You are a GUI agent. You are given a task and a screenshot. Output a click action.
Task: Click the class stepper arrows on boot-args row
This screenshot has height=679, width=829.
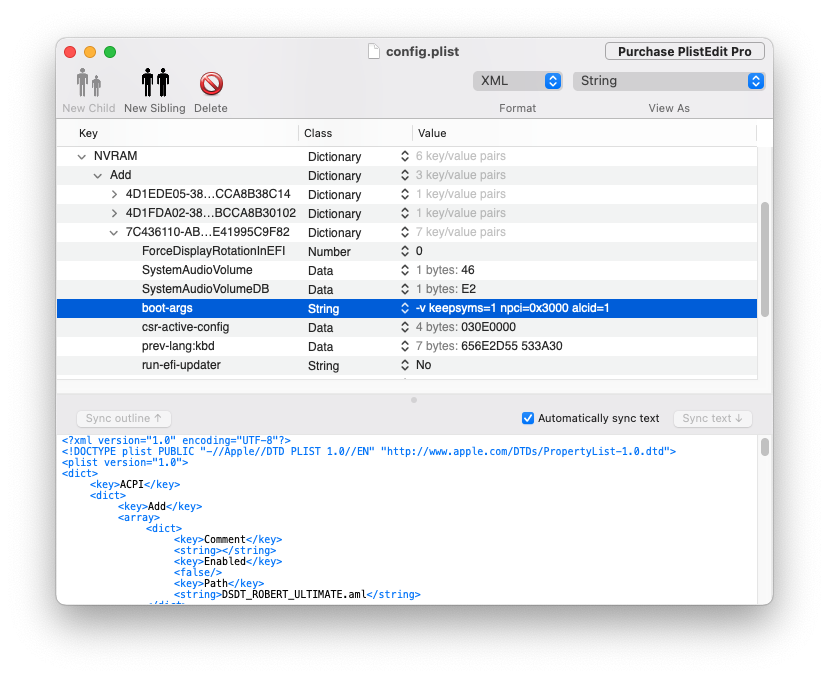(x=404, y=308)
